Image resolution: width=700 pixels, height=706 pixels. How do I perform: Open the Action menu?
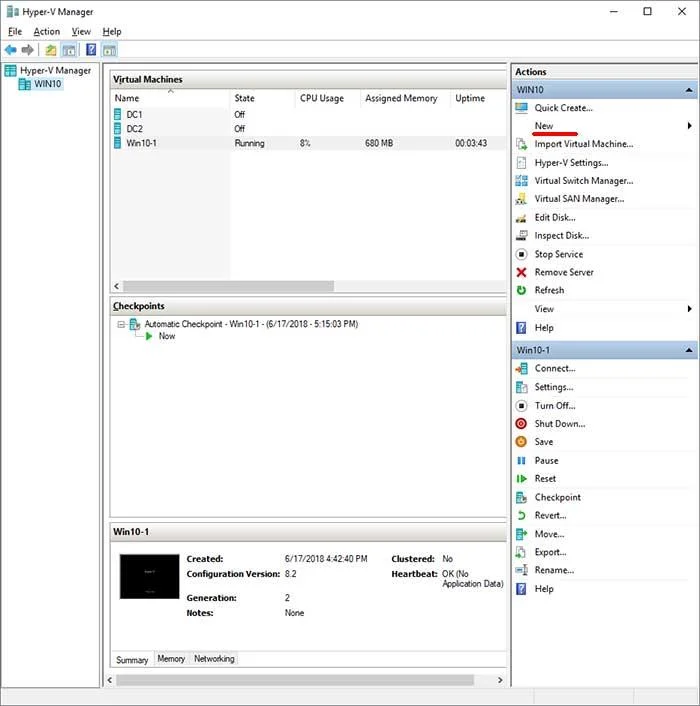[47, 32]
